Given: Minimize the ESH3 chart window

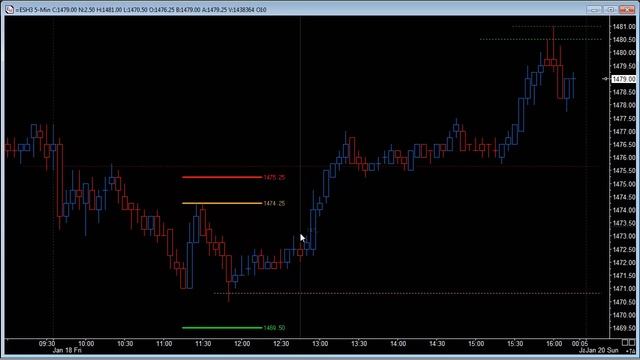Looking at the screenshot, I should (594, 9).
